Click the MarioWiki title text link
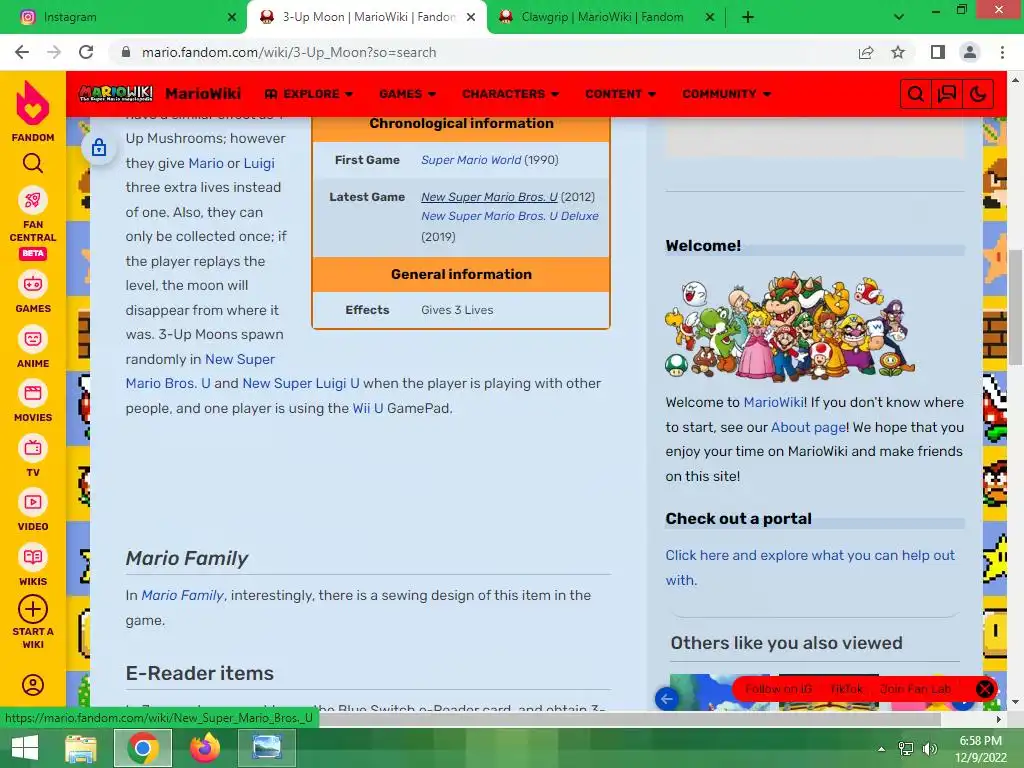1024x768 pixels. tap(203, 94)
